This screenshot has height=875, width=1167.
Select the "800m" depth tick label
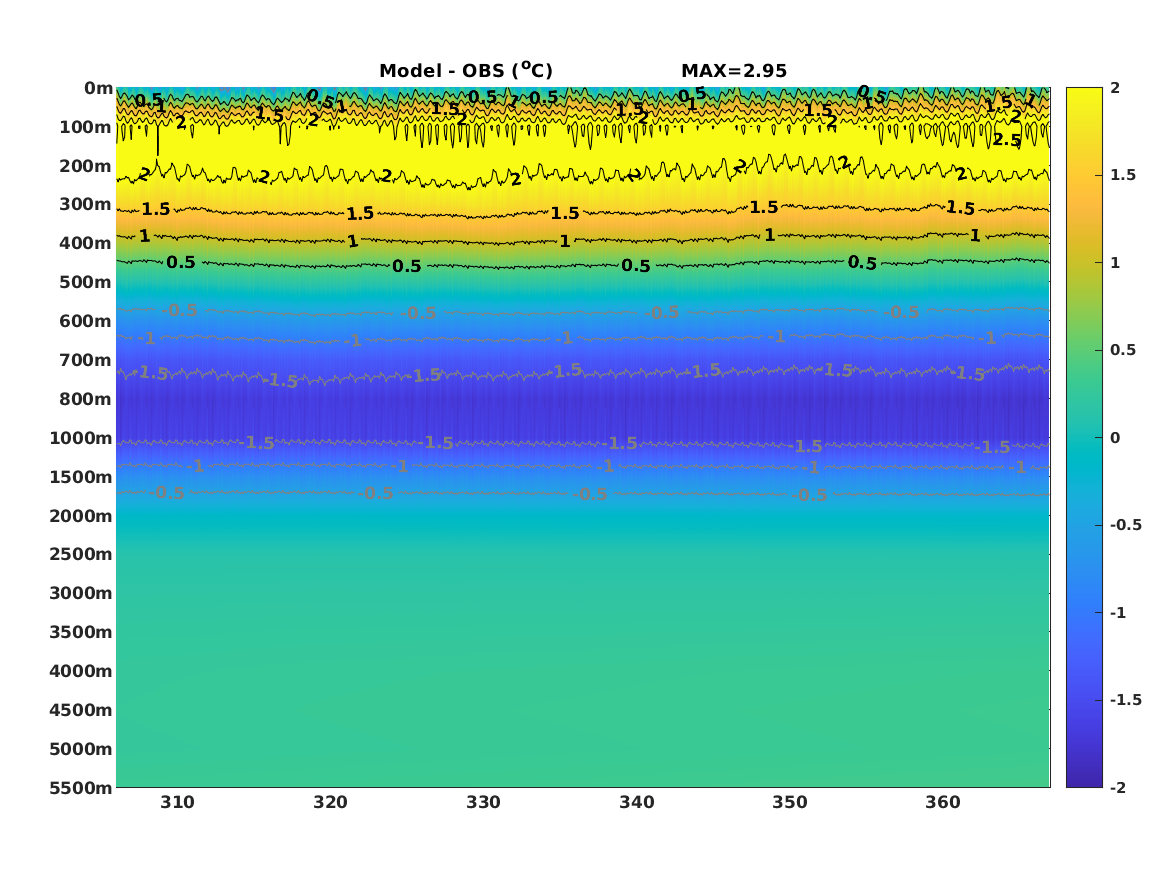click(x=86, y=400)
